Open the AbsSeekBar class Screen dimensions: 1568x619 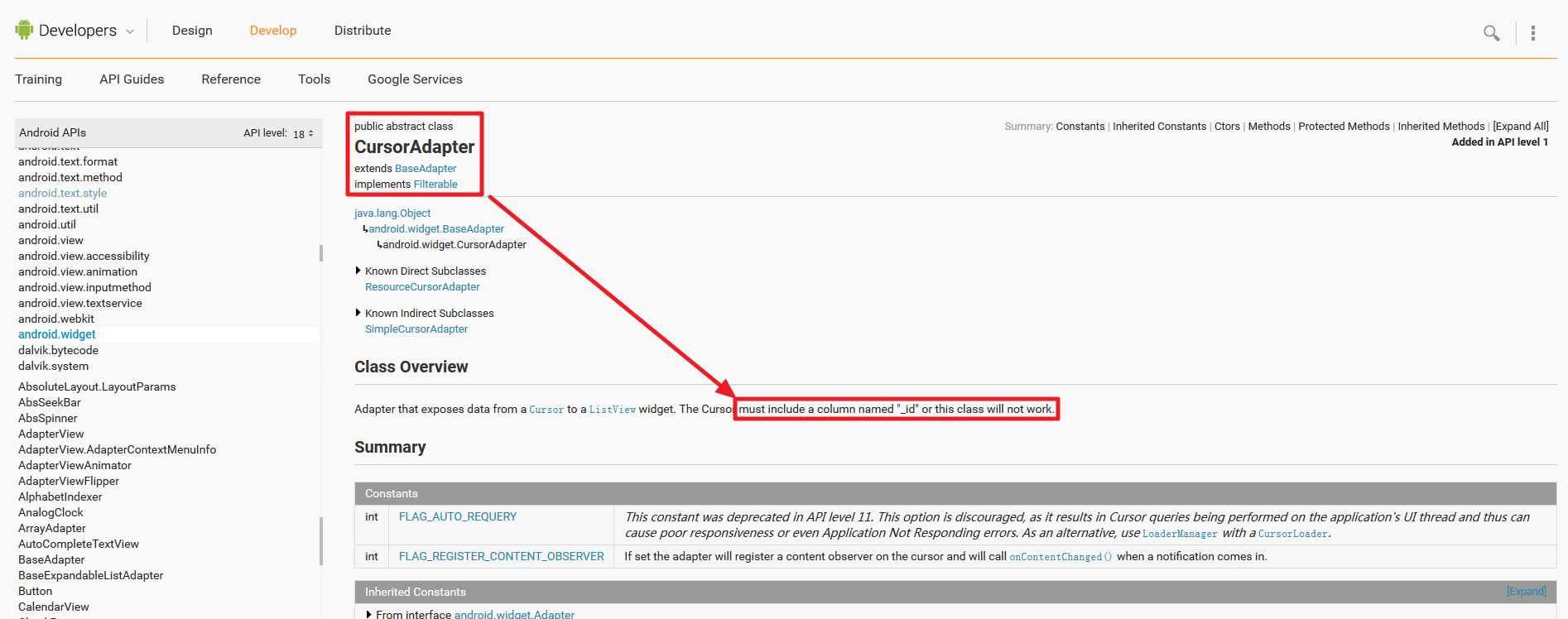click(x=50, y=402)
